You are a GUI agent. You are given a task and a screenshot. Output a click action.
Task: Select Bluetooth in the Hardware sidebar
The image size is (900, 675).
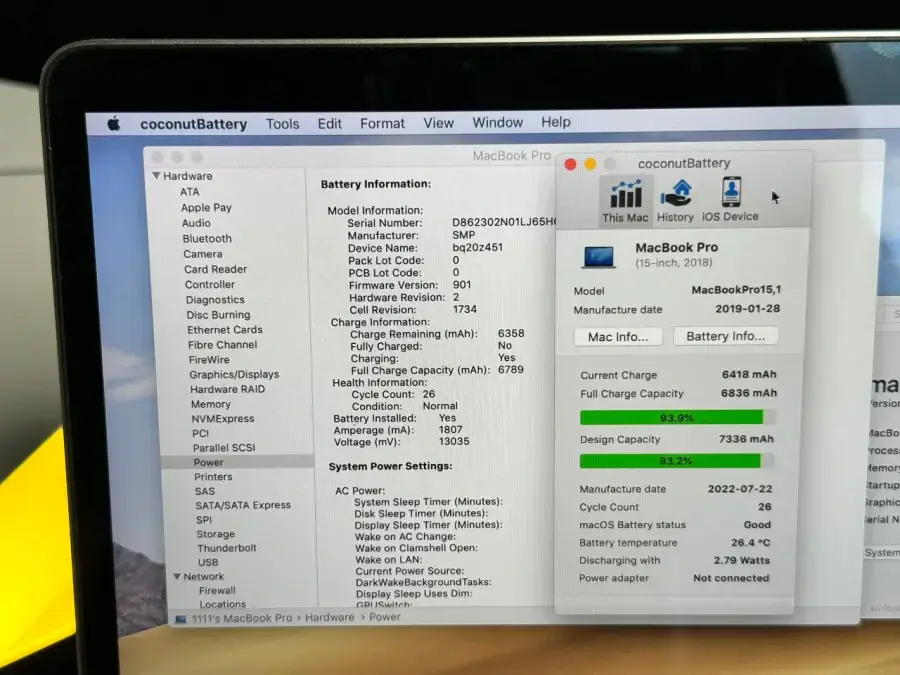[x=206, y=238]
